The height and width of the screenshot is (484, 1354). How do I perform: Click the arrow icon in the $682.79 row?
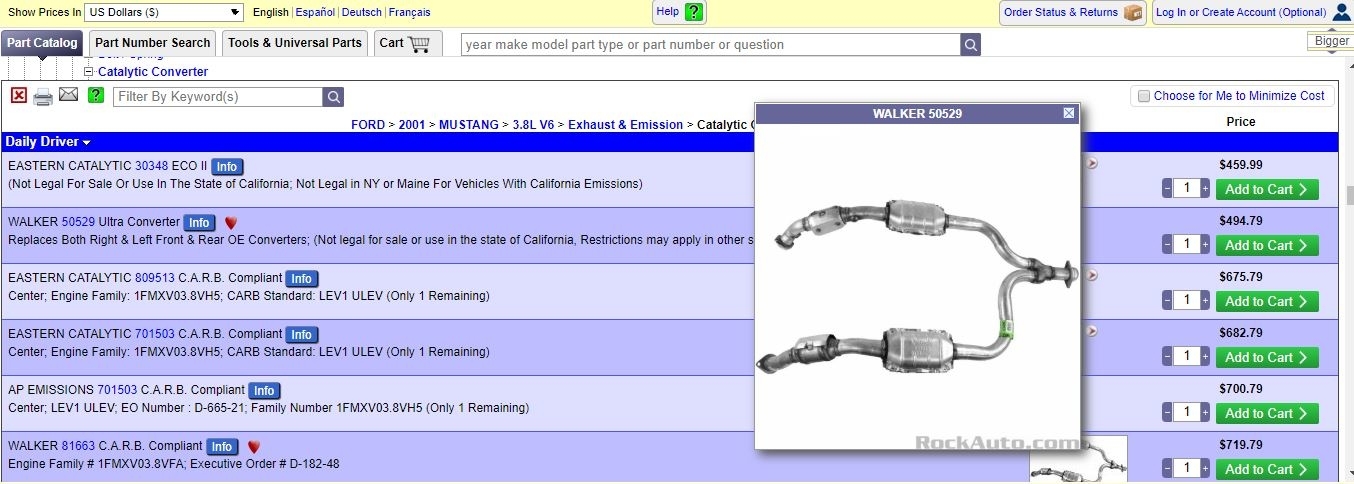point(1092,331)
